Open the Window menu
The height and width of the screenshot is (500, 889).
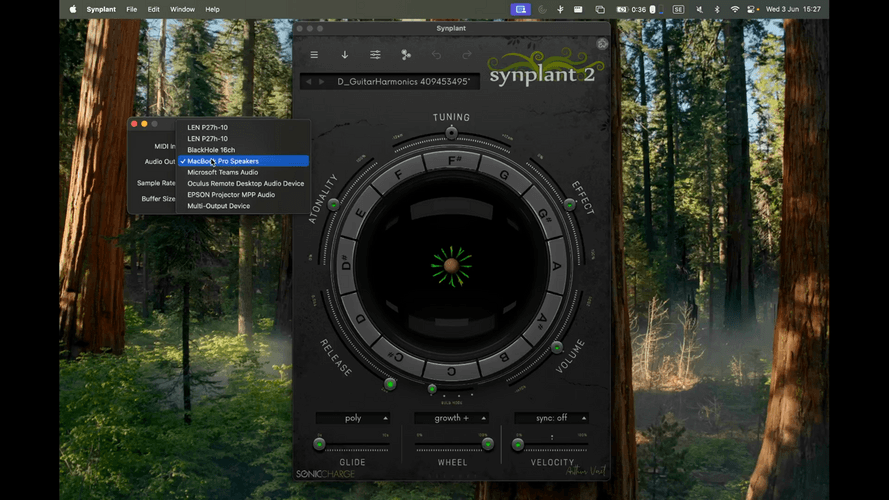click(182, 9)
